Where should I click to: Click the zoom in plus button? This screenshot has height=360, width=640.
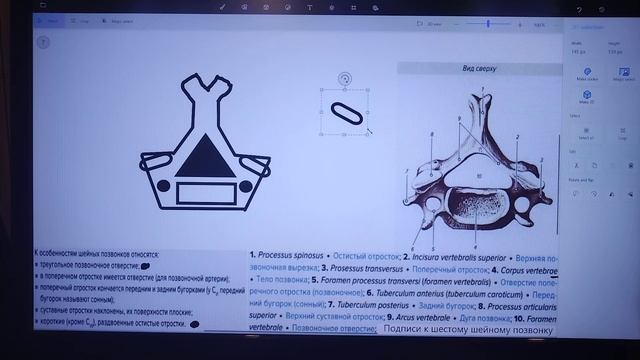(x=520, y=25)
